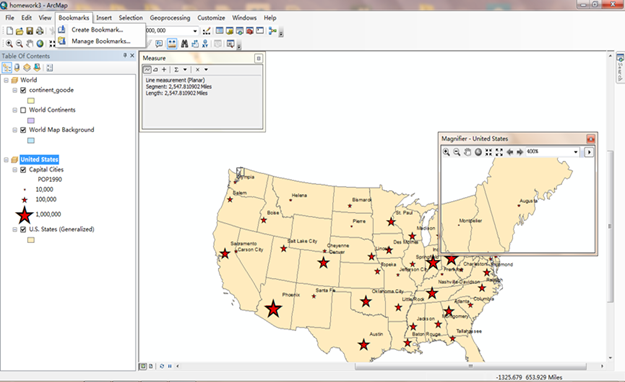
Task: Open the Table Of Contents window icon in the Standard toolbar
Action: click(219, 31)
